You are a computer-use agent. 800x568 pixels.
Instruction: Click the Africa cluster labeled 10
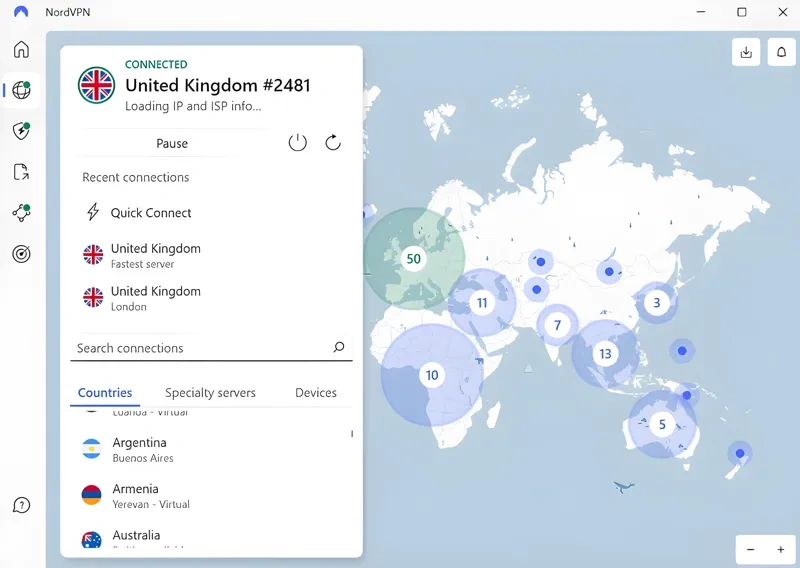[432, 375]
